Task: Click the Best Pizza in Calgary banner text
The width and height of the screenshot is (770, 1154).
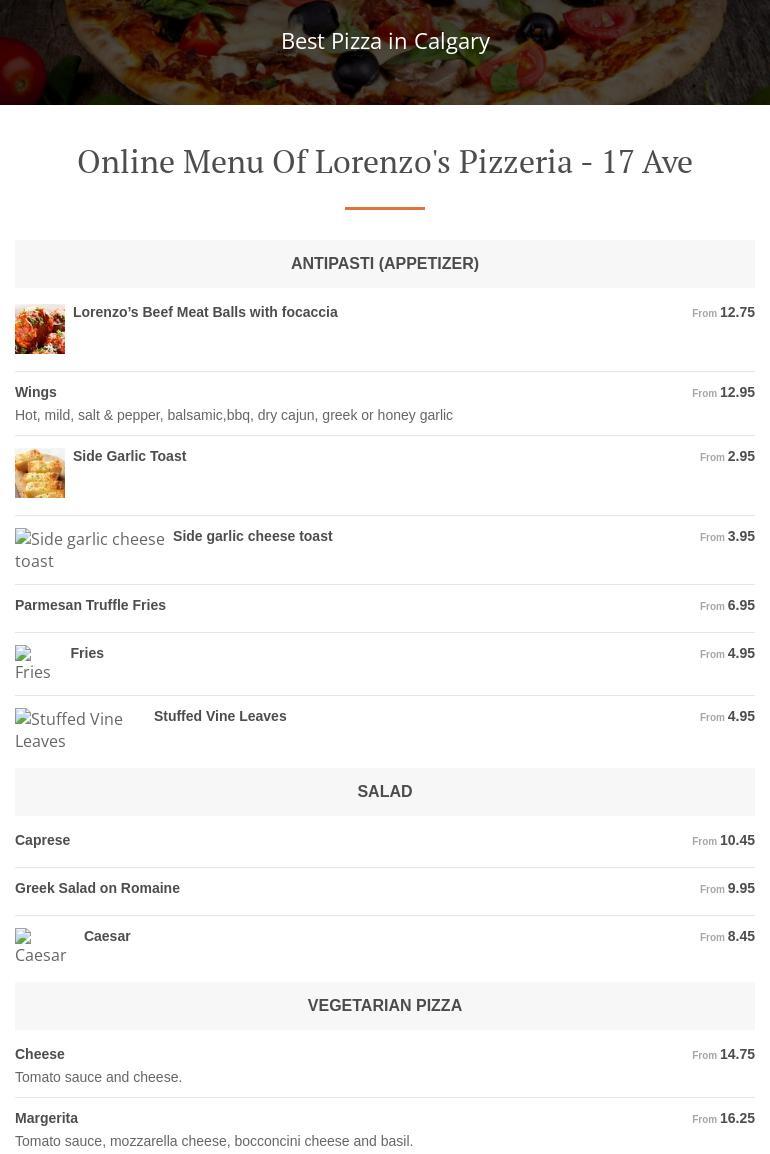Action: (x=385, y=41)
